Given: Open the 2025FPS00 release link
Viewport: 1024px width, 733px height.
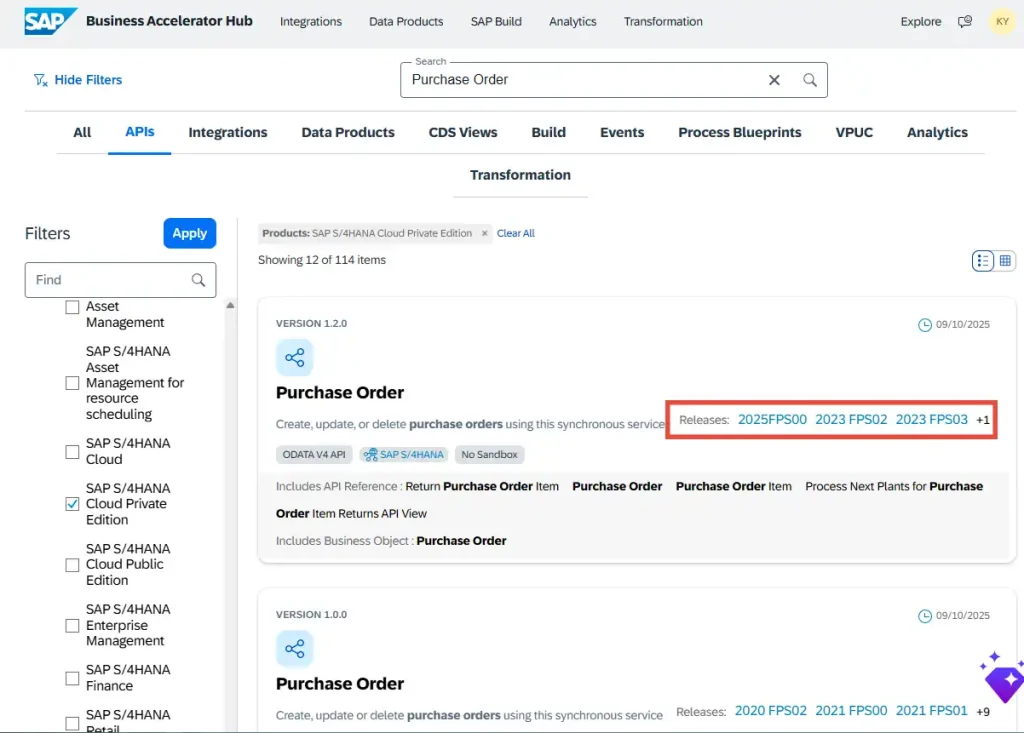Looking at the screenshot, I should (x=772, y=419).
